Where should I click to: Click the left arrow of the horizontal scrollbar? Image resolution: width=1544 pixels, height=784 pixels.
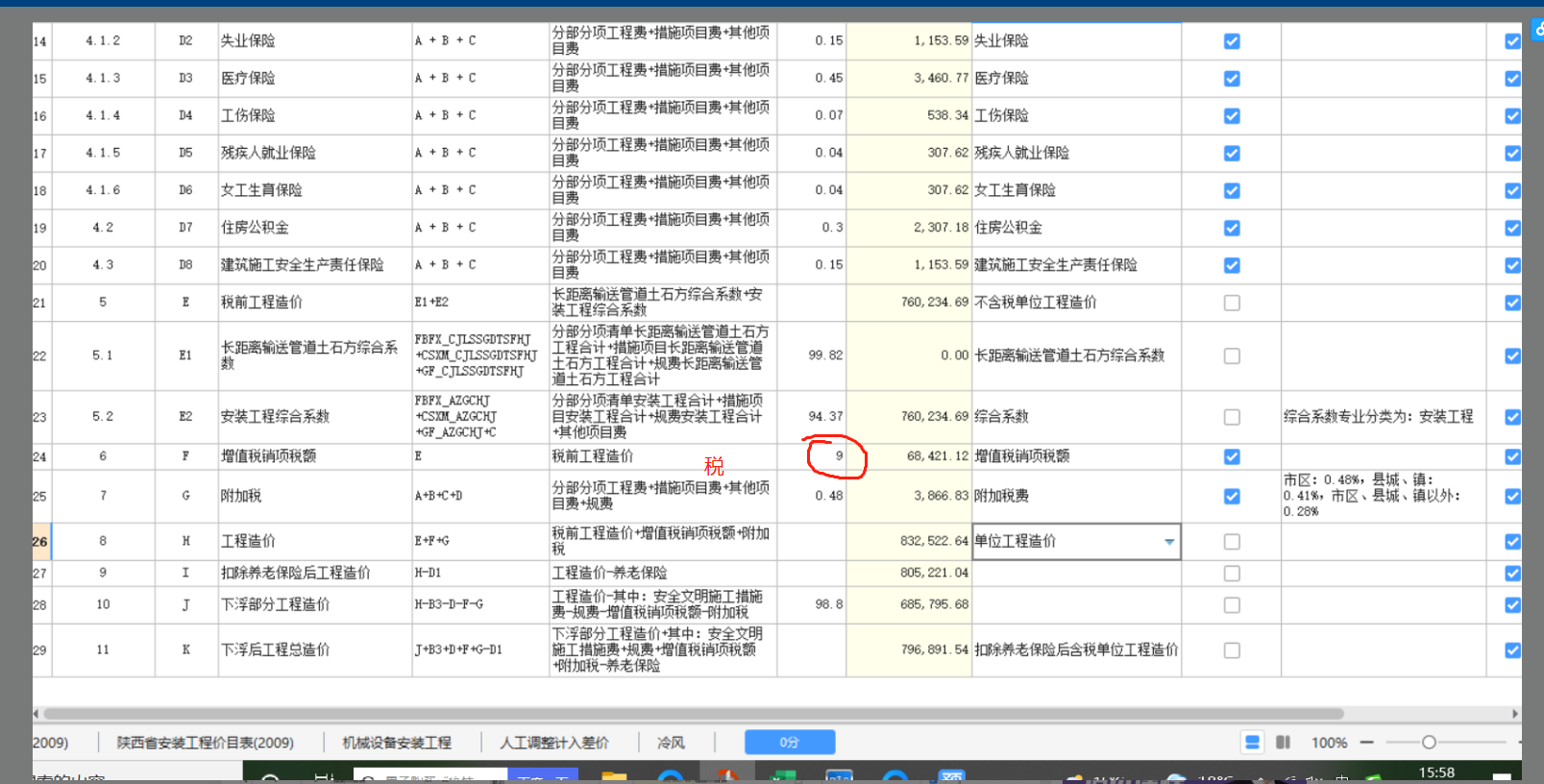[37, 714]
